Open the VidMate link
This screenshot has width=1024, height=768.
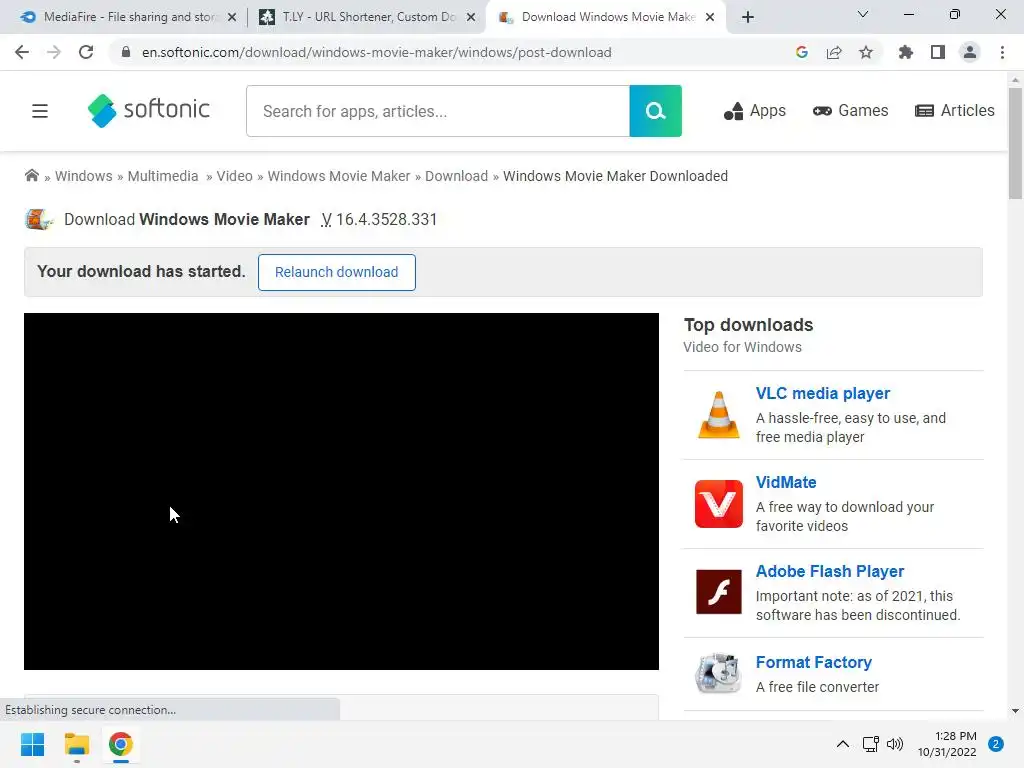point(786,482)
